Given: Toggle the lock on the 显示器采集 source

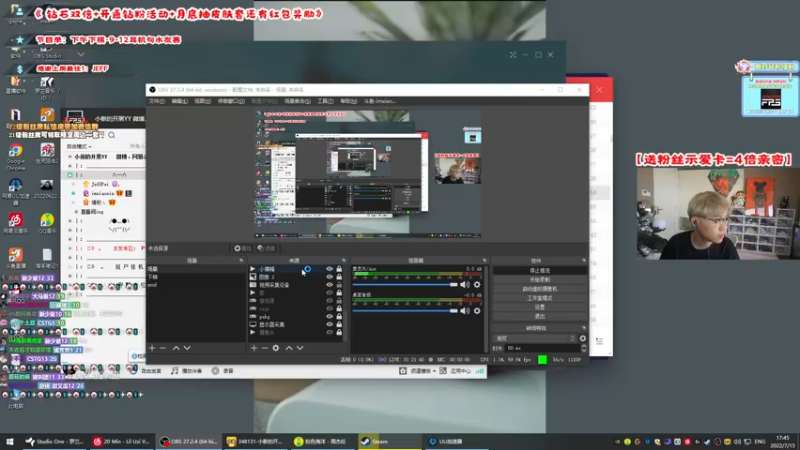Looking at the screenshot, I should 339,324.
